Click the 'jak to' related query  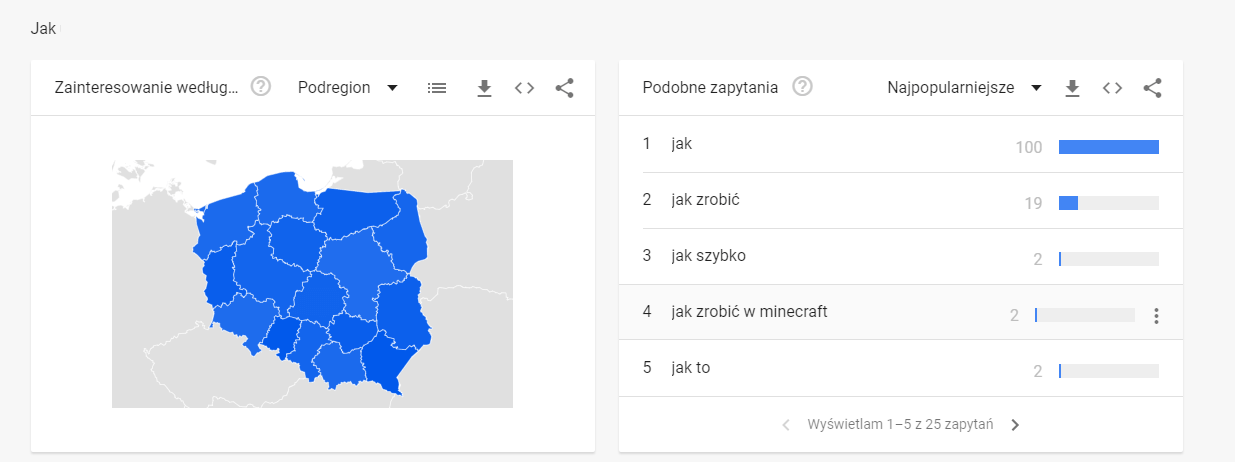(691, 368)
